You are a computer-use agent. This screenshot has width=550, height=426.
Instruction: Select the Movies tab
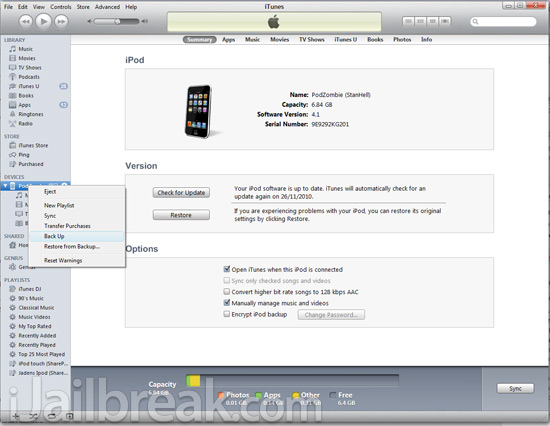click(x=280, y=40)
